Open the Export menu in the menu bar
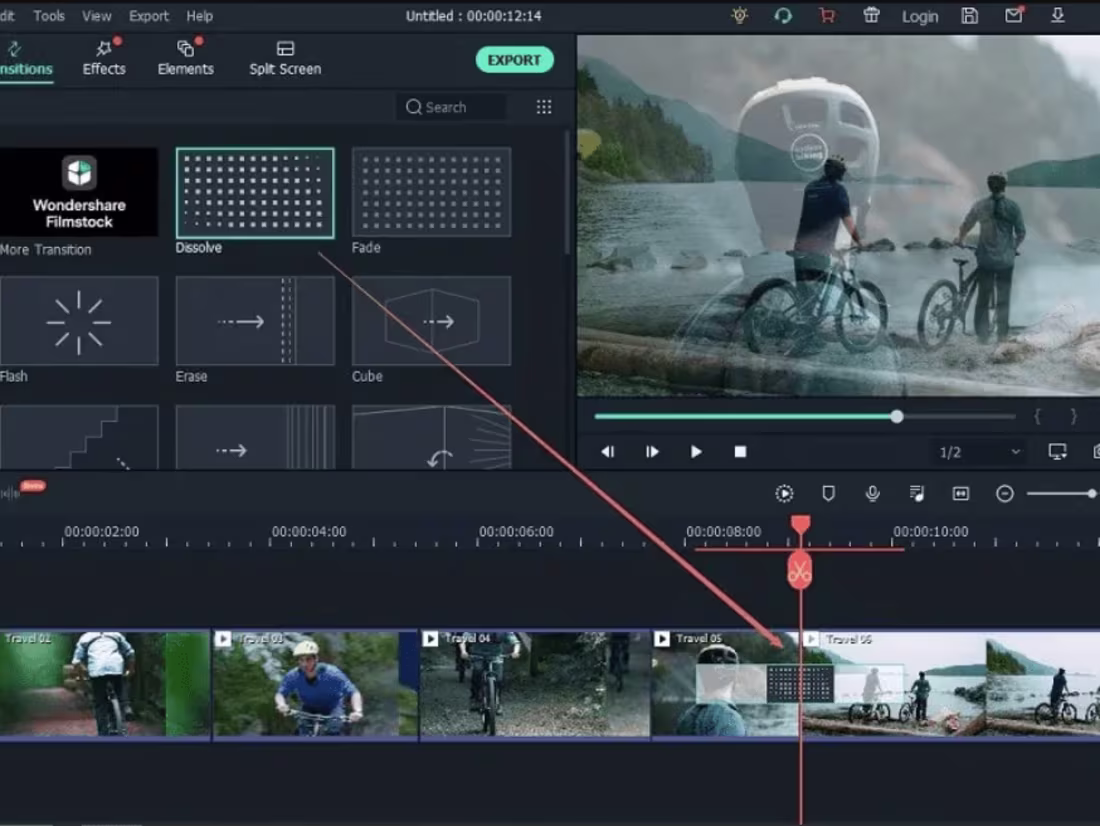 point(148,15)
